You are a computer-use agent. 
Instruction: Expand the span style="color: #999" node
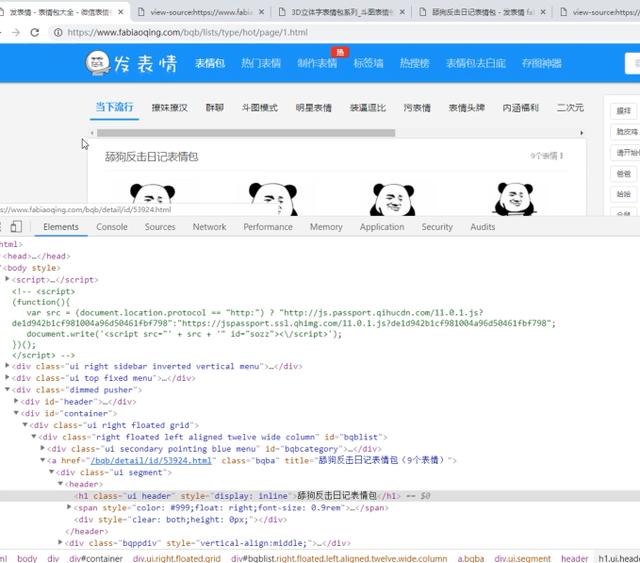pyautogui.click(x=69, y=507)
